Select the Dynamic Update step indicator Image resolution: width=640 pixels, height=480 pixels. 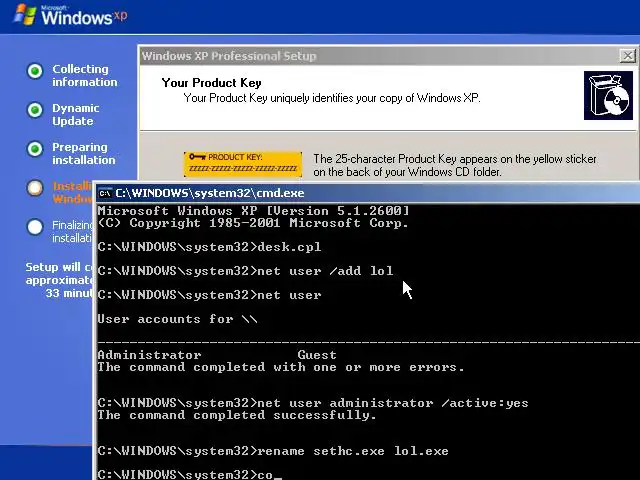coord(35,110)
